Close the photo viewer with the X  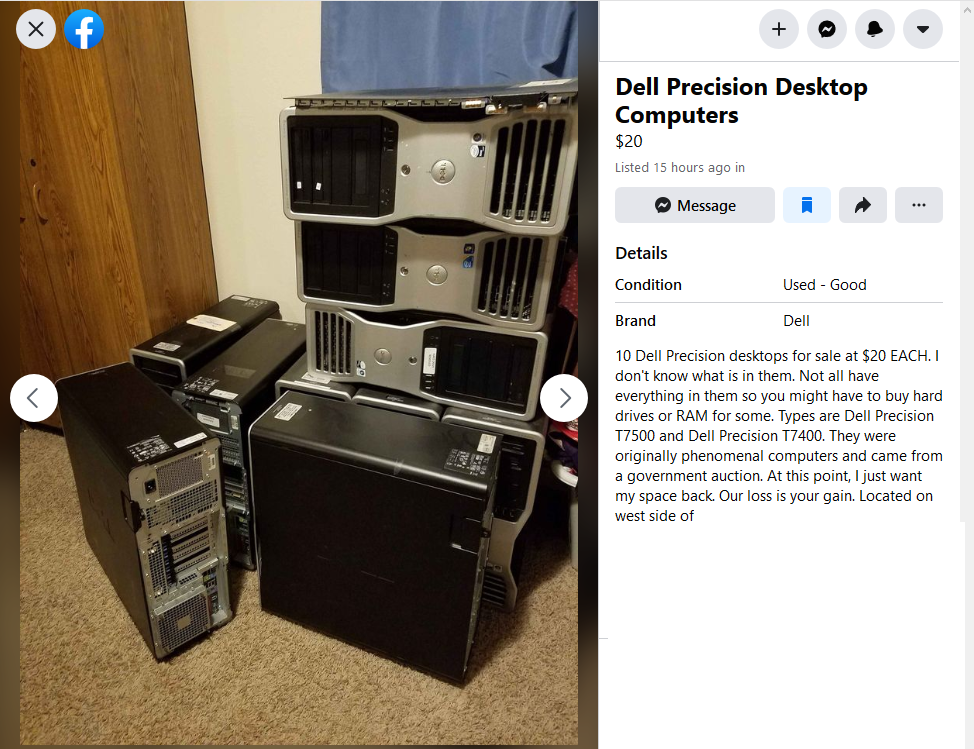36,29
